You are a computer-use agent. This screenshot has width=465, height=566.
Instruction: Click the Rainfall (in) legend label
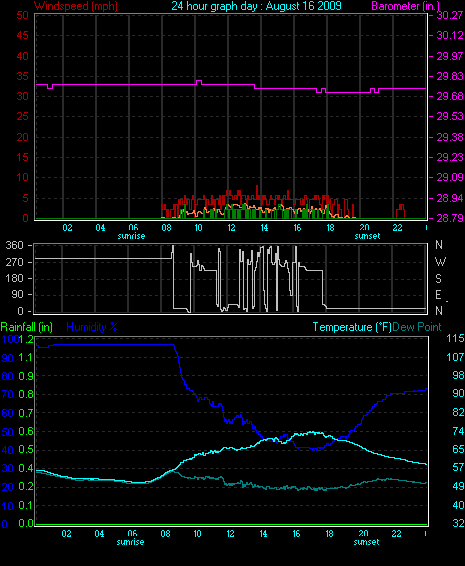[27, 327]
